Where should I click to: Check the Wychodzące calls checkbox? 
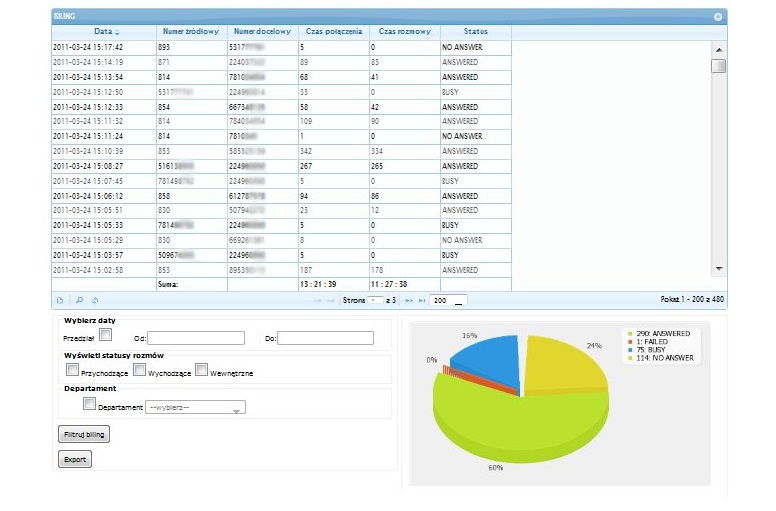[140, 370]
